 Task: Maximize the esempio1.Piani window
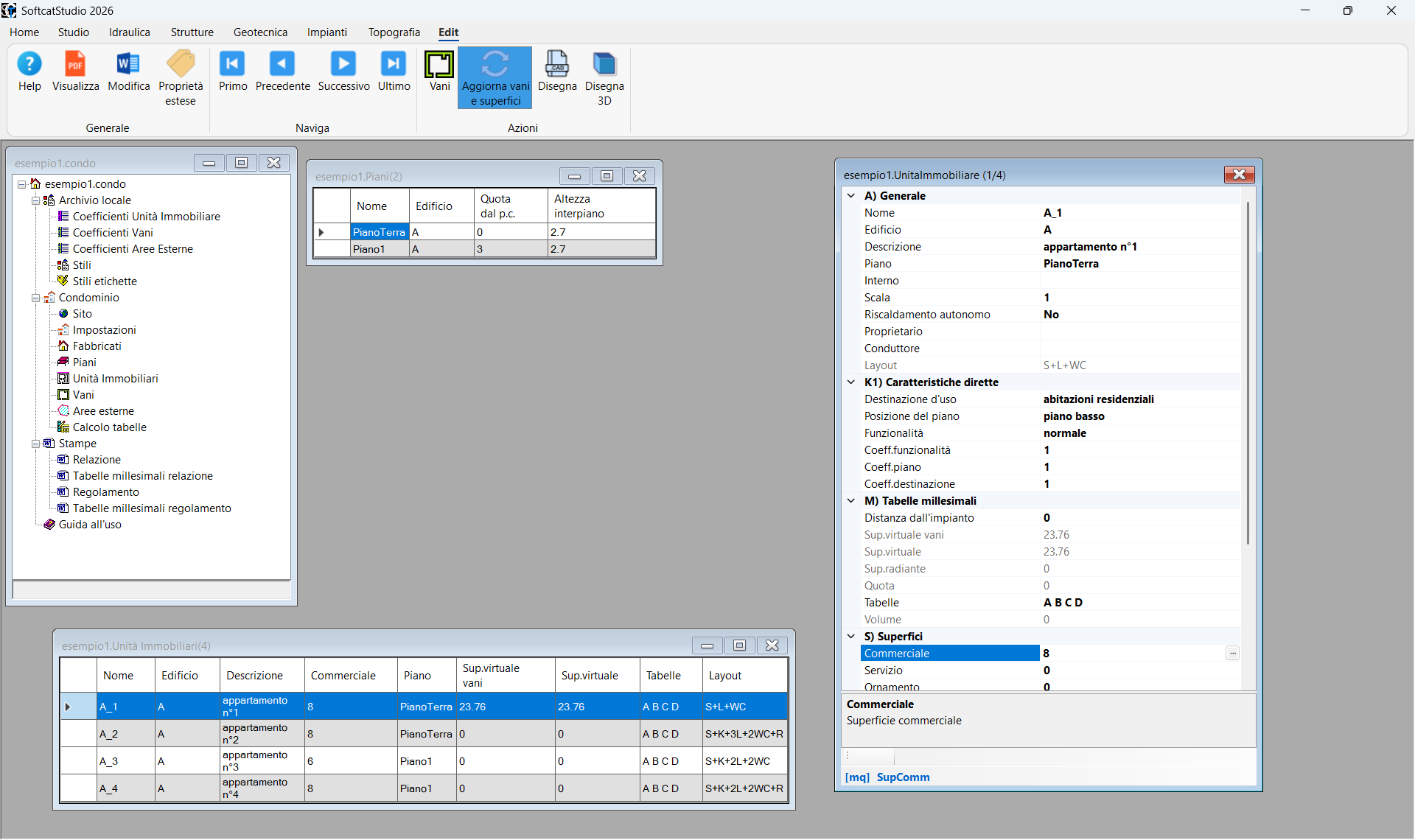pyautogui.click(x=607, y=176)
